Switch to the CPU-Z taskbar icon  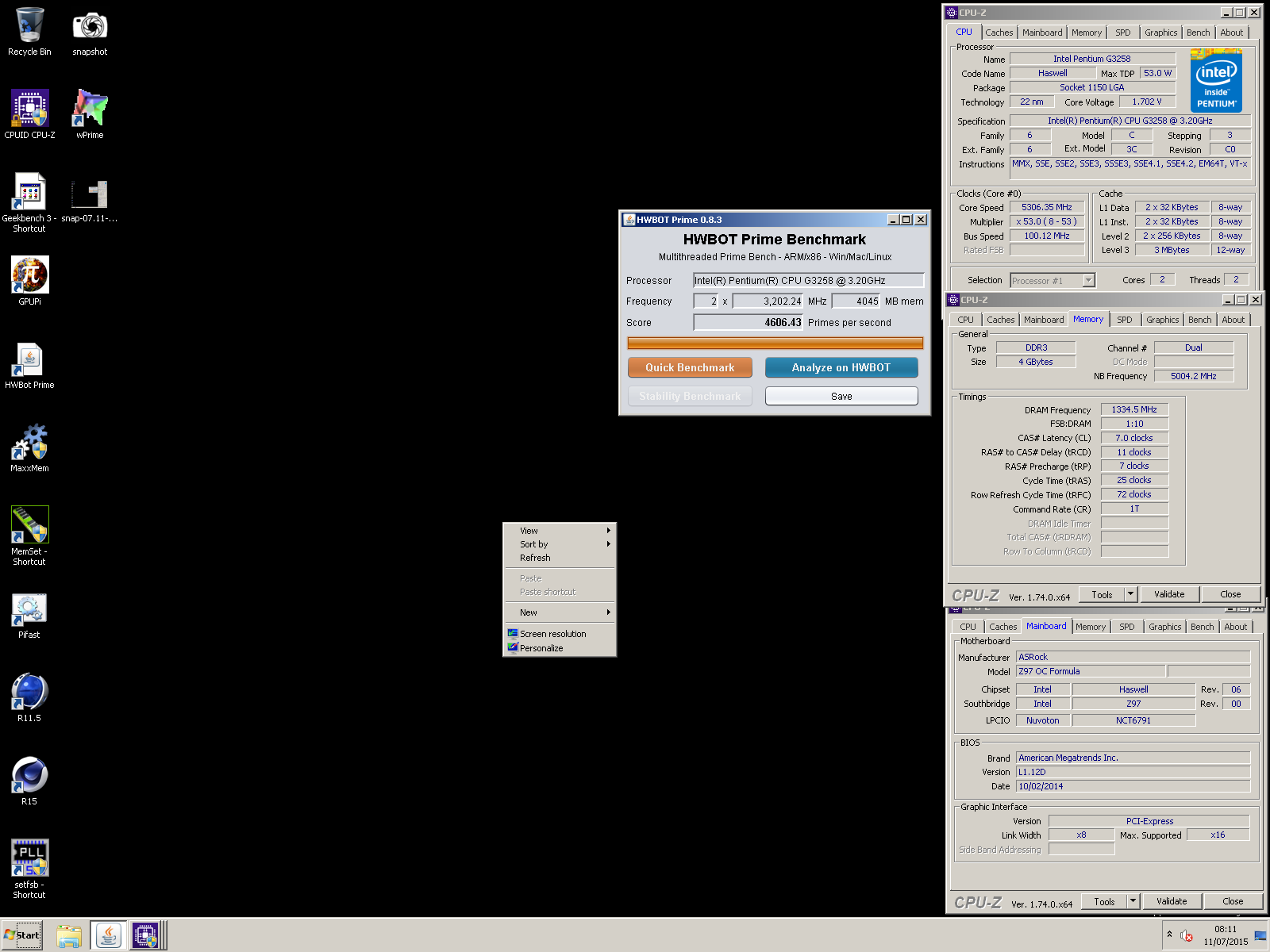click(x=148, y=936)
